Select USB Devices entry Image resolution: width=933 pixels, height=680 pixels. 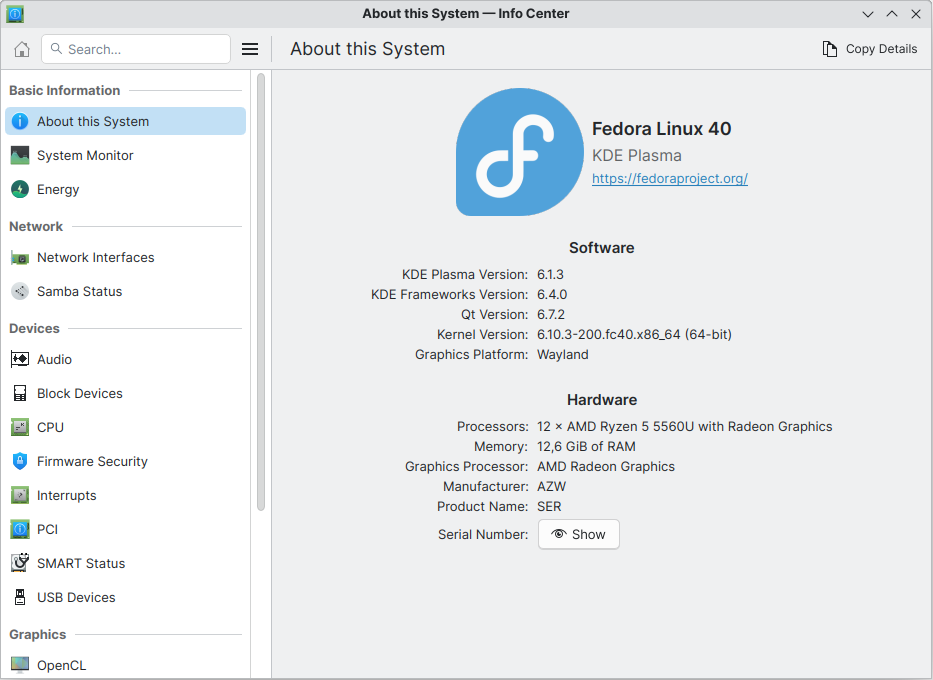pyautogui.click(x=126, y=597)
